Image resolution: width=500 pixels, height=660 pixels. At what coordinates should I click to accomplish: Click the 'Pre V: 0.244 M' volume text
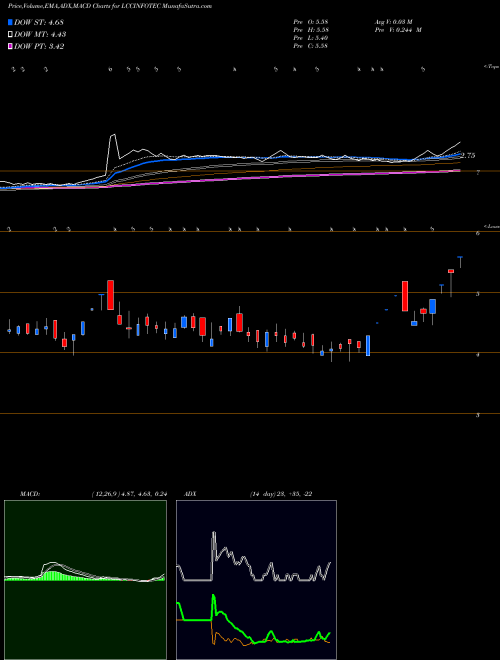(398, 30)
